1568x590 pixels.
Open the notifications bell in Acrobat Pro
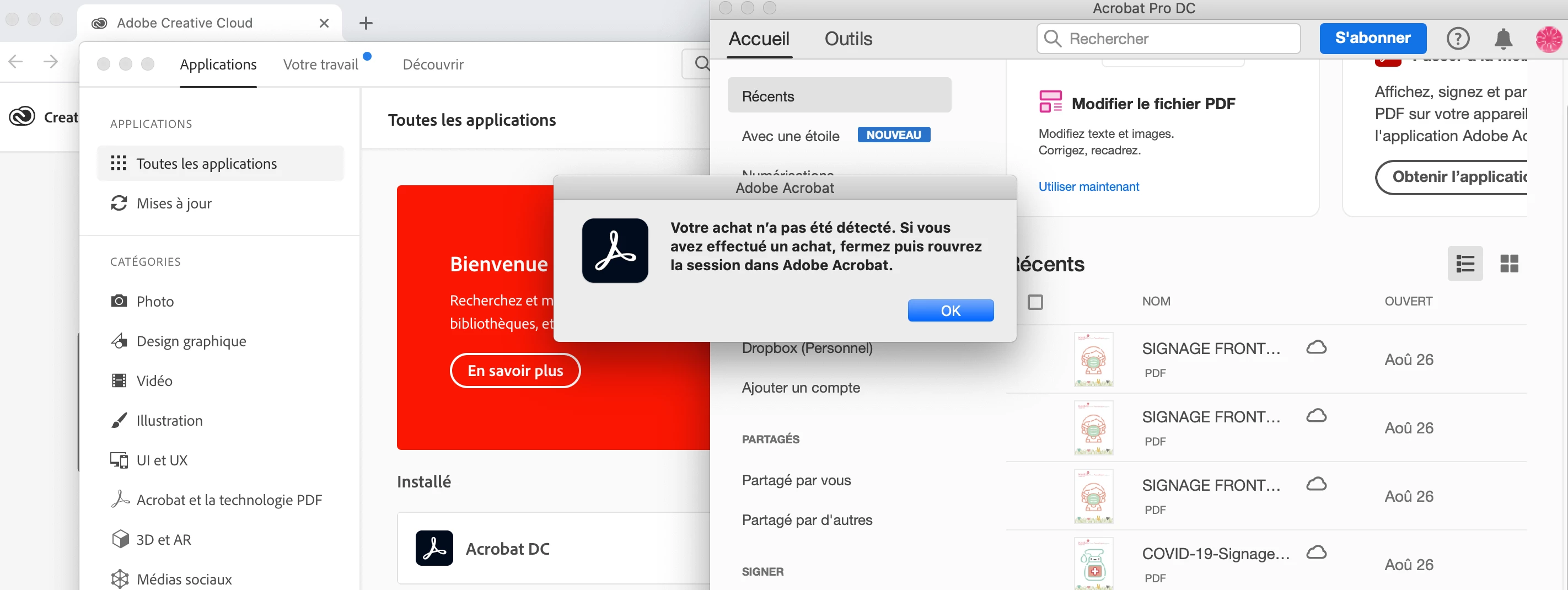coord(1503,39)
